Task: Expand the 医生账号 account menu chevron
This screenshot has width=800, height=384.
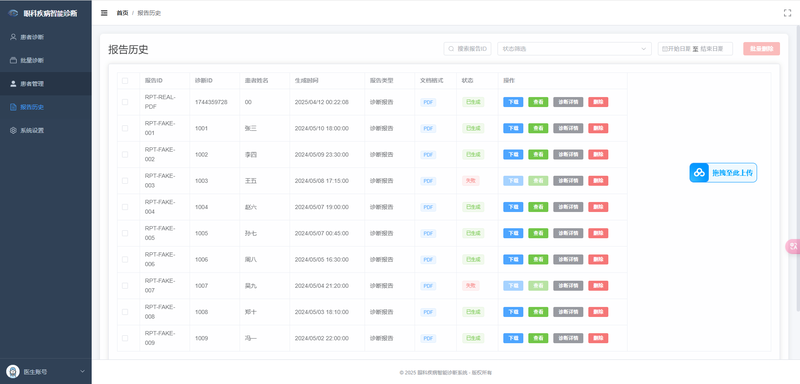Action: coord(83,371)
